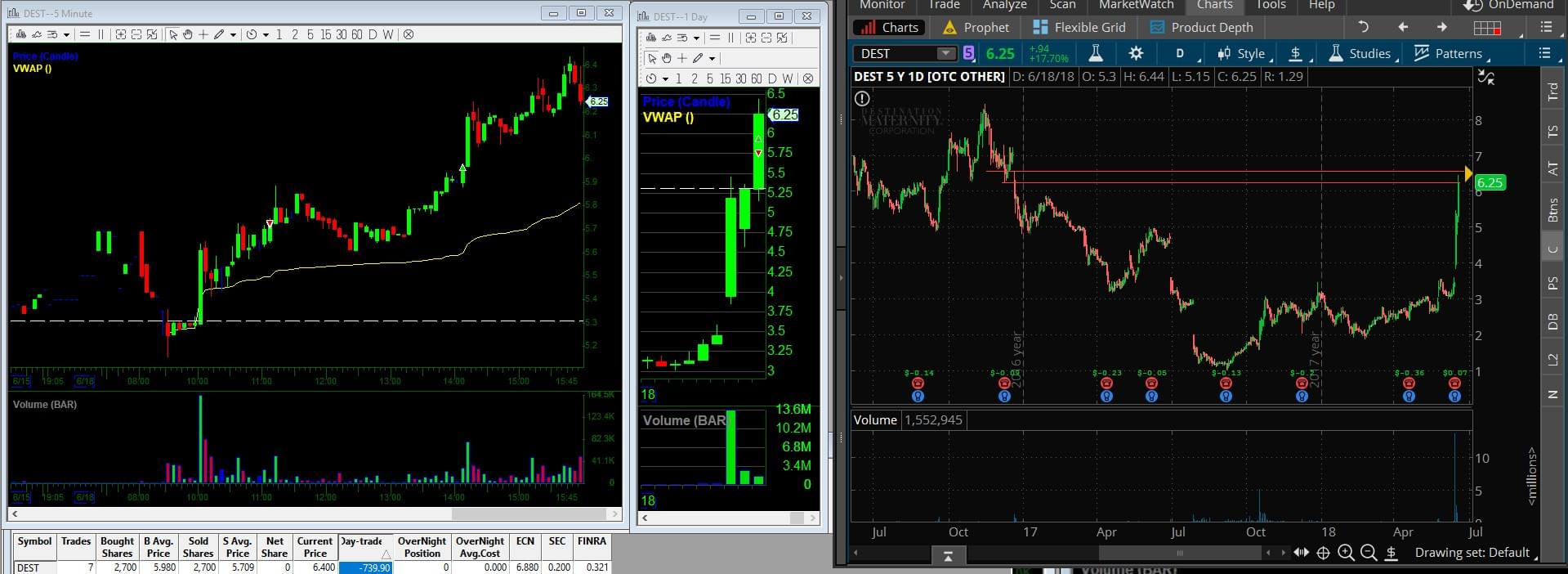Set 1 Day chart to 5 minute interval

coord(710,78)
